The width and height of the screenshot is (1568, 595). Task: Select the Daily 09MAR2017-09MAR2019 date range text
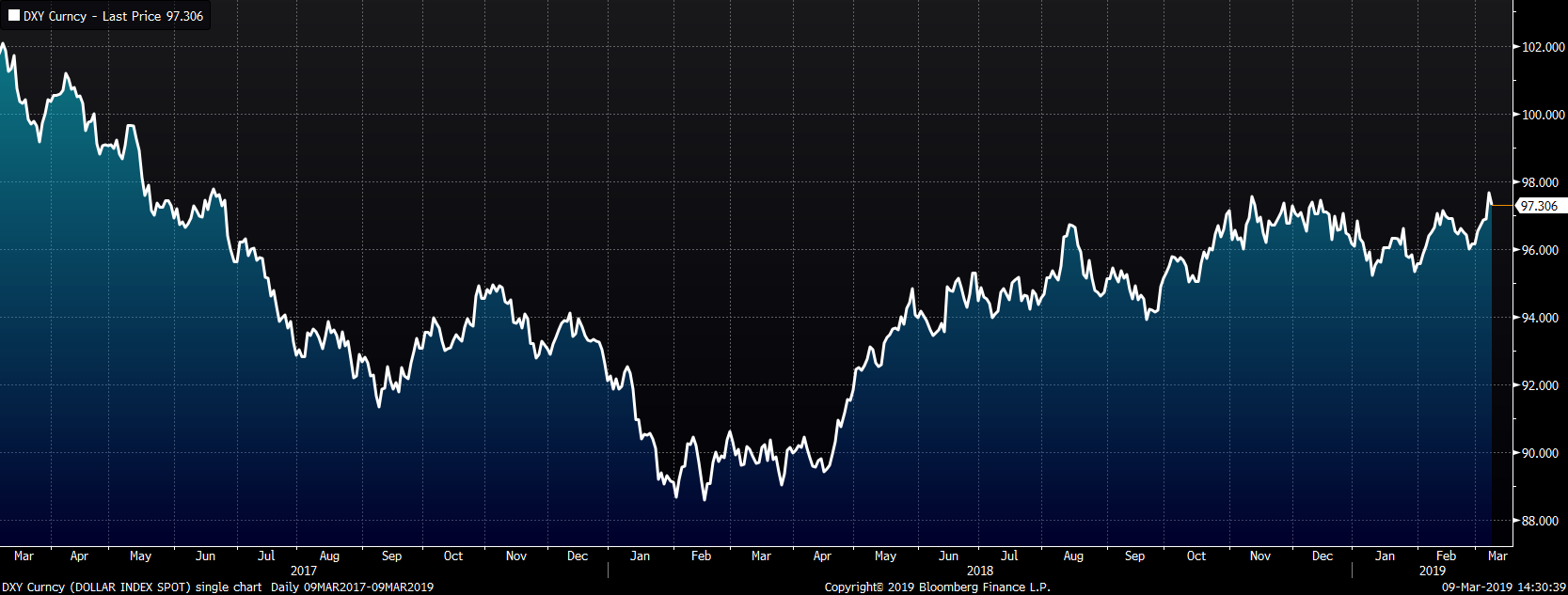[x=352, y=587]
